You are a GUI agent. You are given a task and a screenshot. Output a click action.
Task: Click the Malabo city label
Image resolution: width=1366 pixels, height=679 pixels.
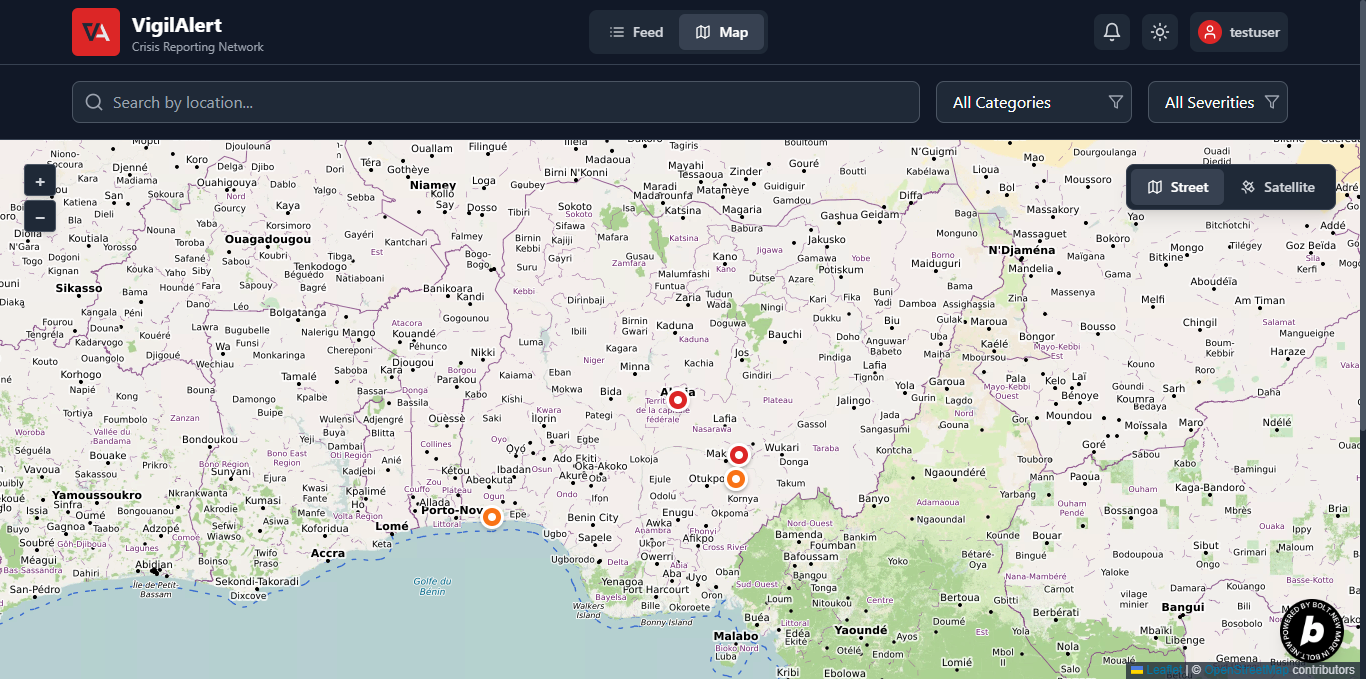click(736, 636)
